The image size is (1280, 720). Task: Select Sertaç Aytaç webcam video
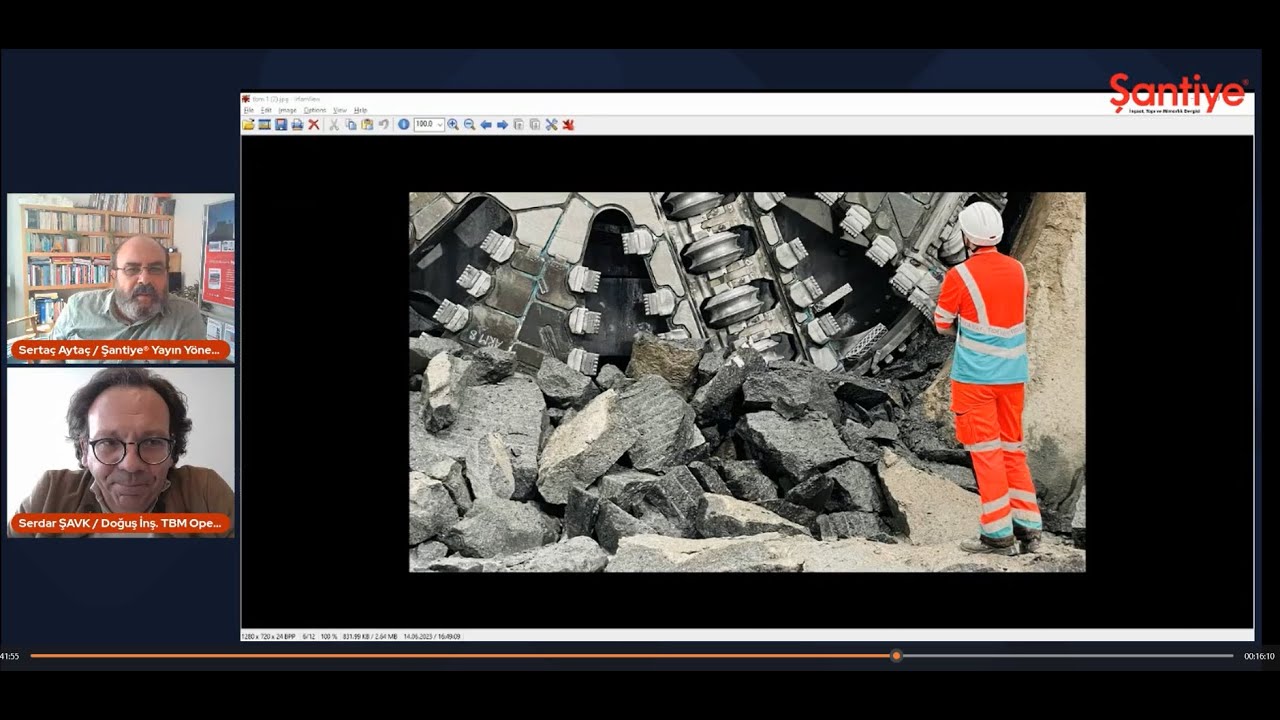coord(121,277)
